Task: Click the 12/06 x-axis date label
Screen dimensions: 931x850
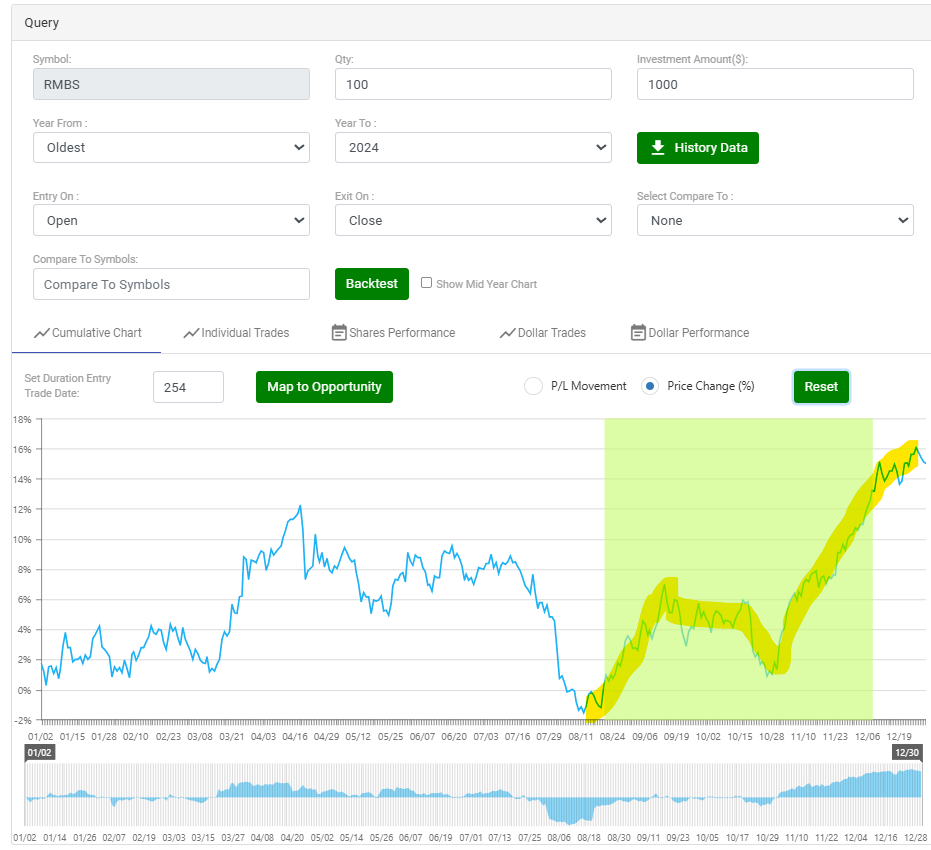Action: [867, 737]
